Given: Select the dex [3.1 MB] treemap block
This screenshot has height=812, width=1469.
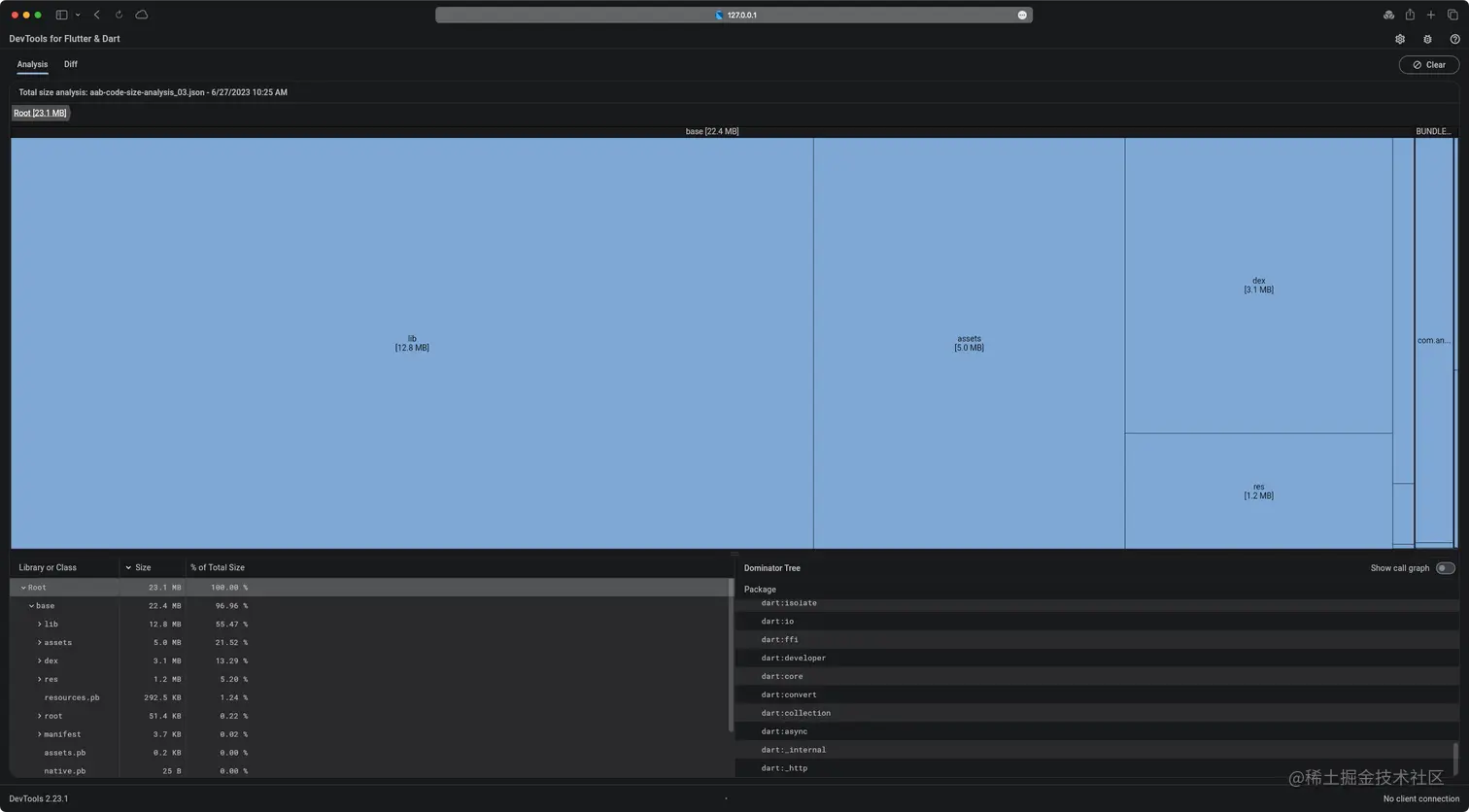Looking at the screenshot, I should tap(1258, 285).
